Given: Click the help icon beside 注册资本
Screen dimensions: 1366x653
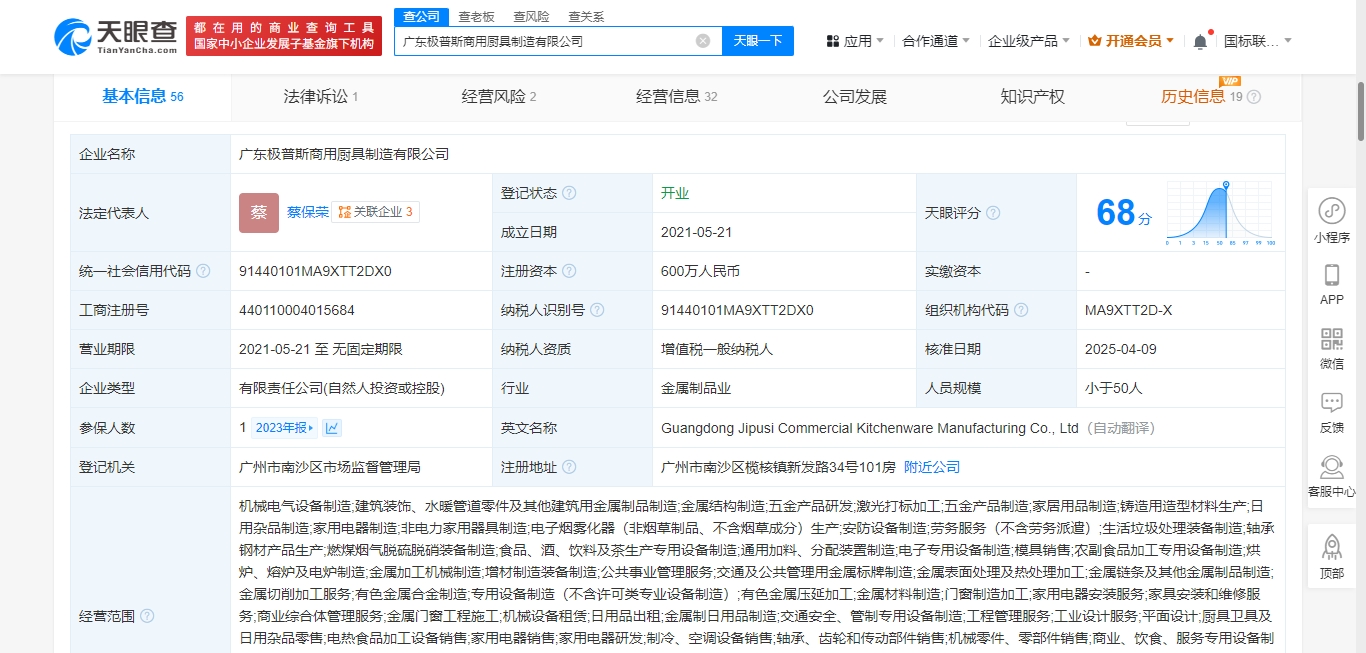Looking at the screenshot, I should click(569, 271).
